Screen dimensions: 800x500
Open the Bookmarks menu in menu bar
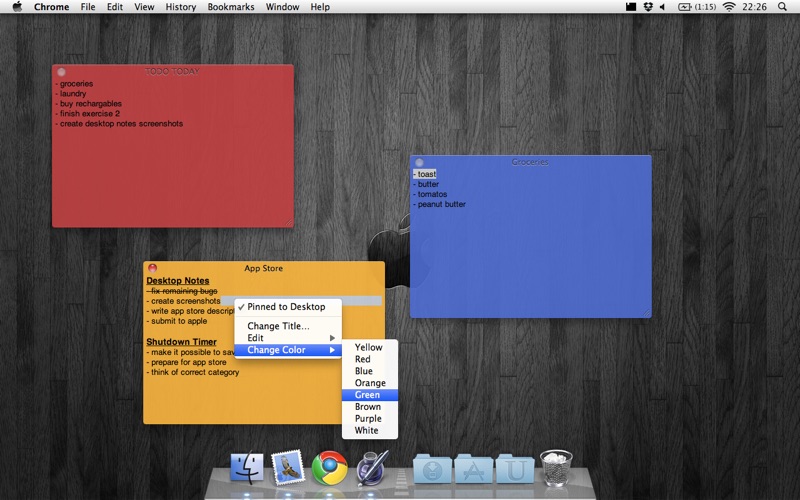(x=231, y=7)
